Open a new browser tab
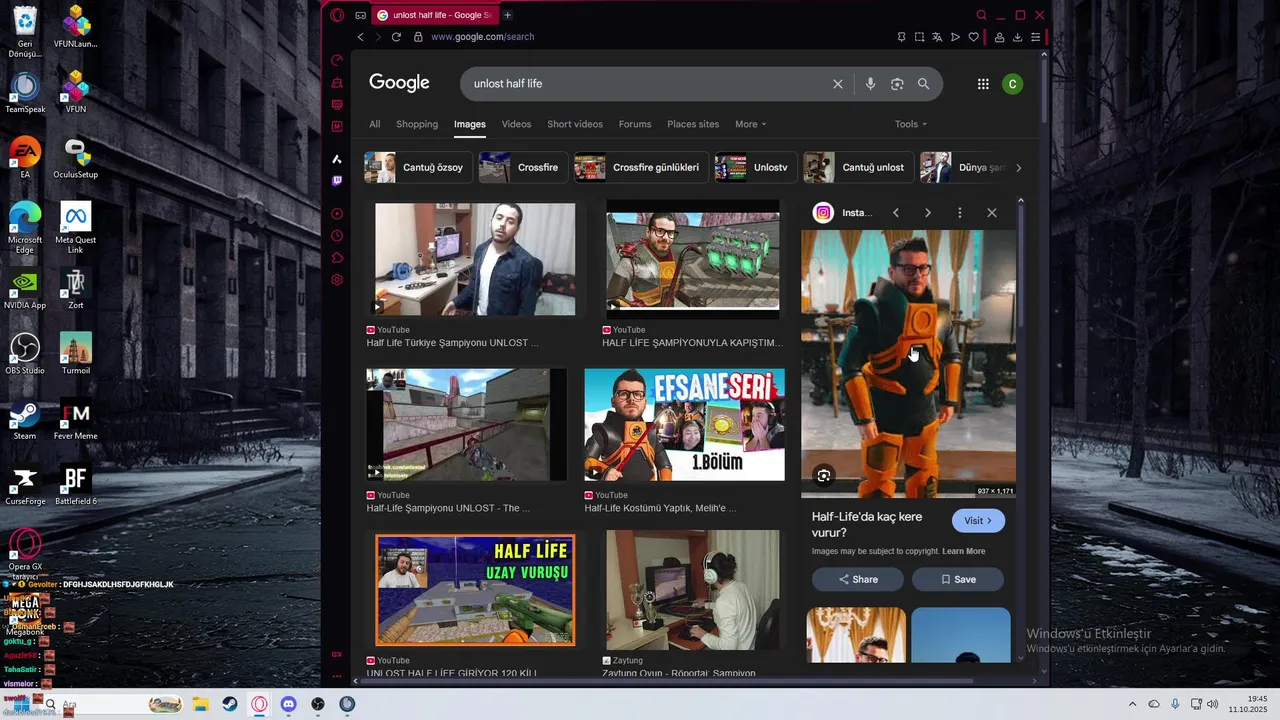1280x720 pixels. tap(507, 15)
